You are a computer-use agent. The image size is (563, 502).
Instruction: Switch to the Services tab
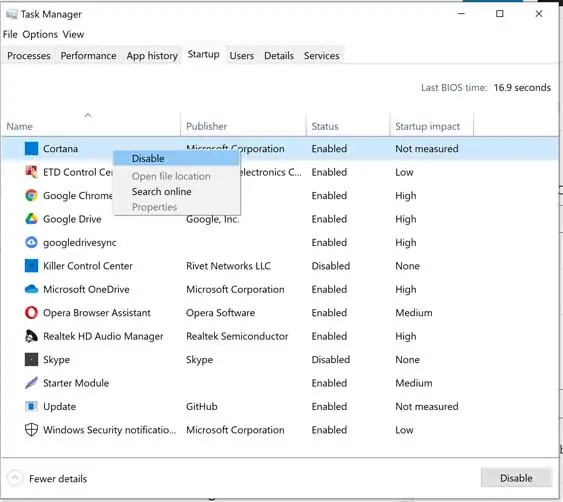[x=321, y=56]
